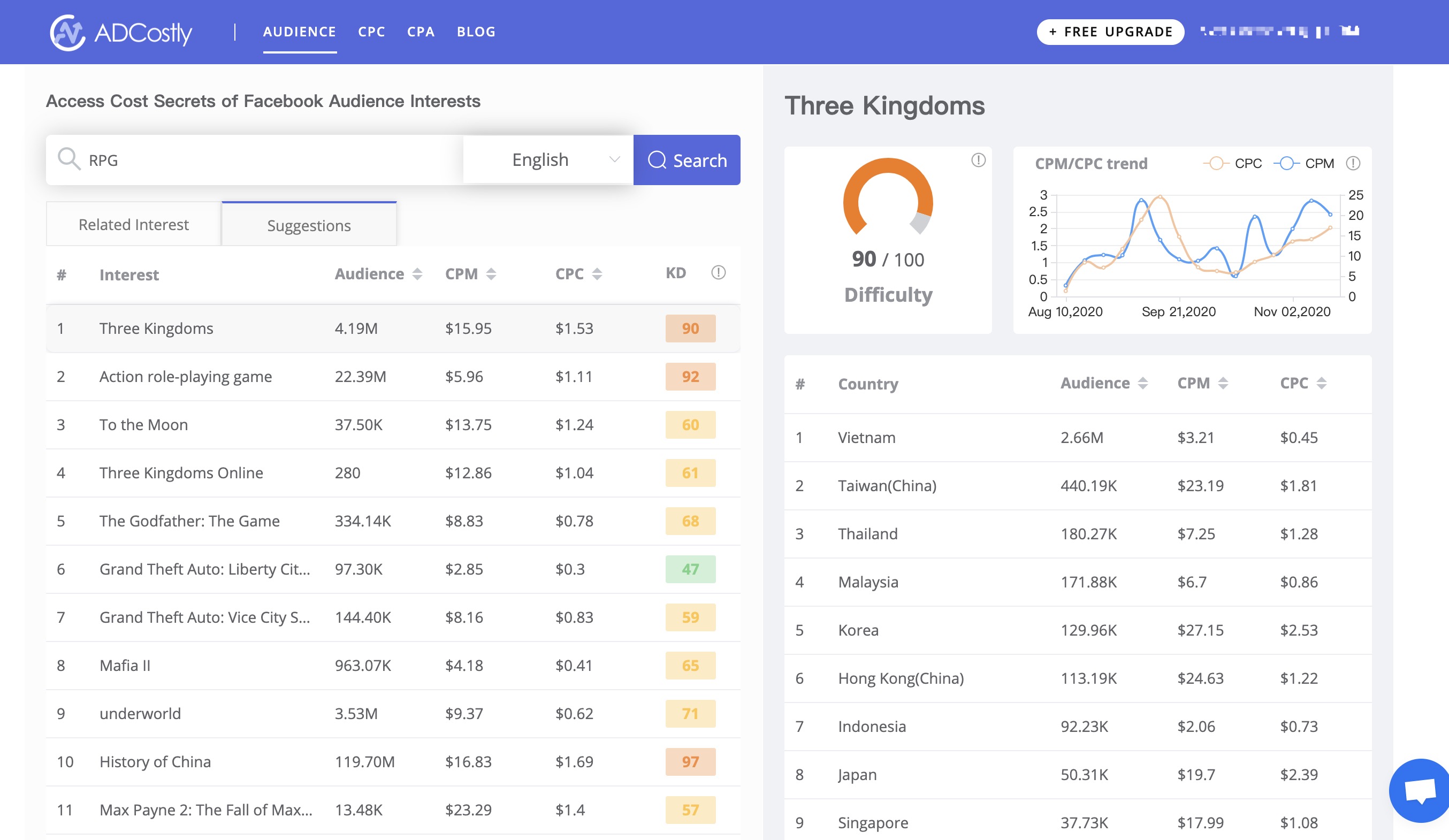This screenshot has width=1449, height=840.
Task: Click Vietnam in the country table
Action: coord(866,438)
